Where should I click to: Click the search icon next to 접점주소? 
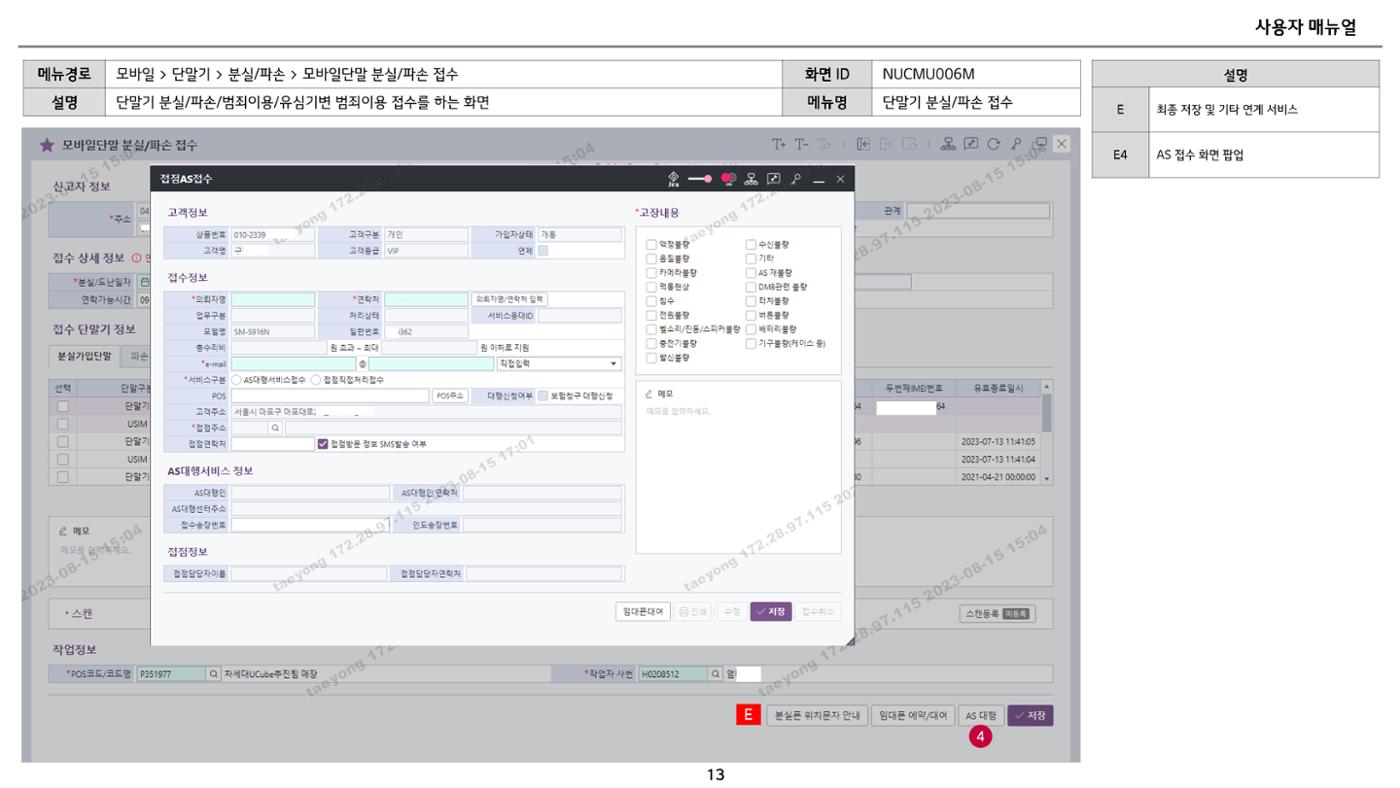[275, 427]
